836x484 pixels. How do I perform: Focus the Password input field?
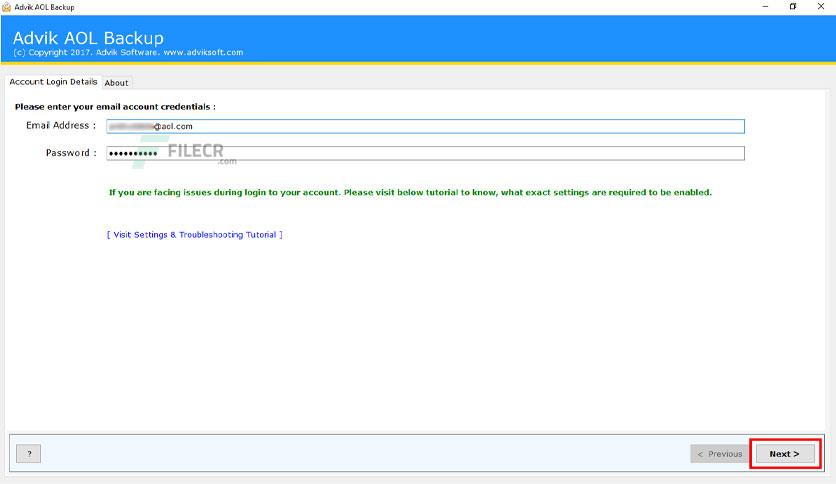coord(425,153)
